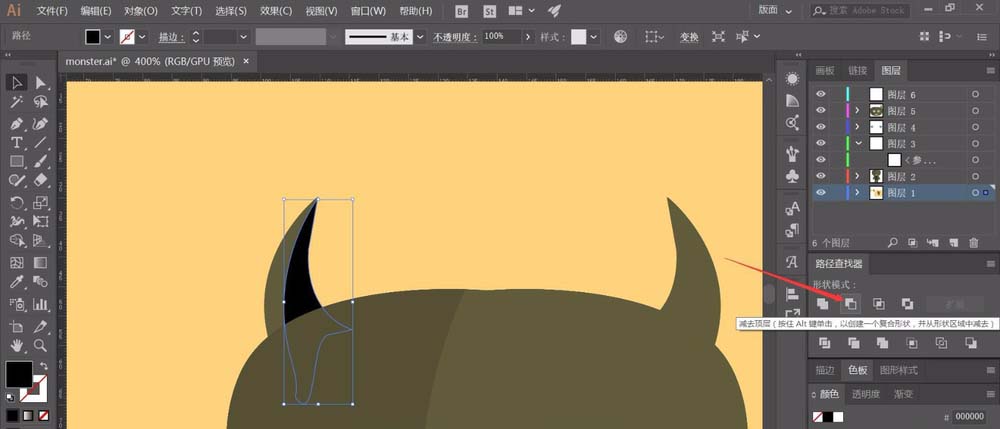This screenshot has height=429, width=1000.
Task: Select the Free Transform tool
Action: point(40,221)
